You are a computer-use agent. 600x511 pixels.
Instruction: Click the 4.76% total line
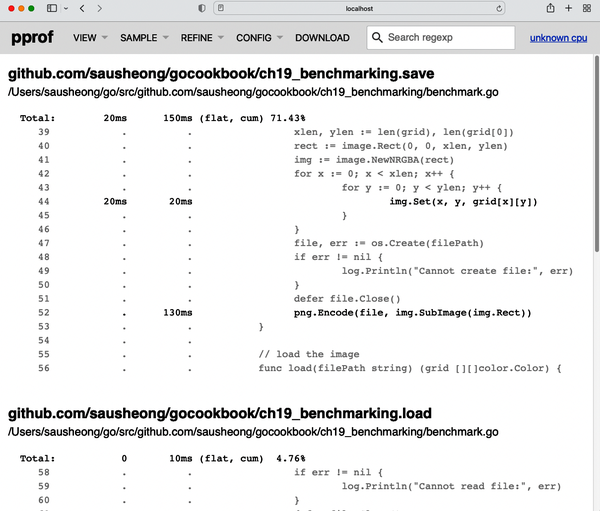click(163, 459)
